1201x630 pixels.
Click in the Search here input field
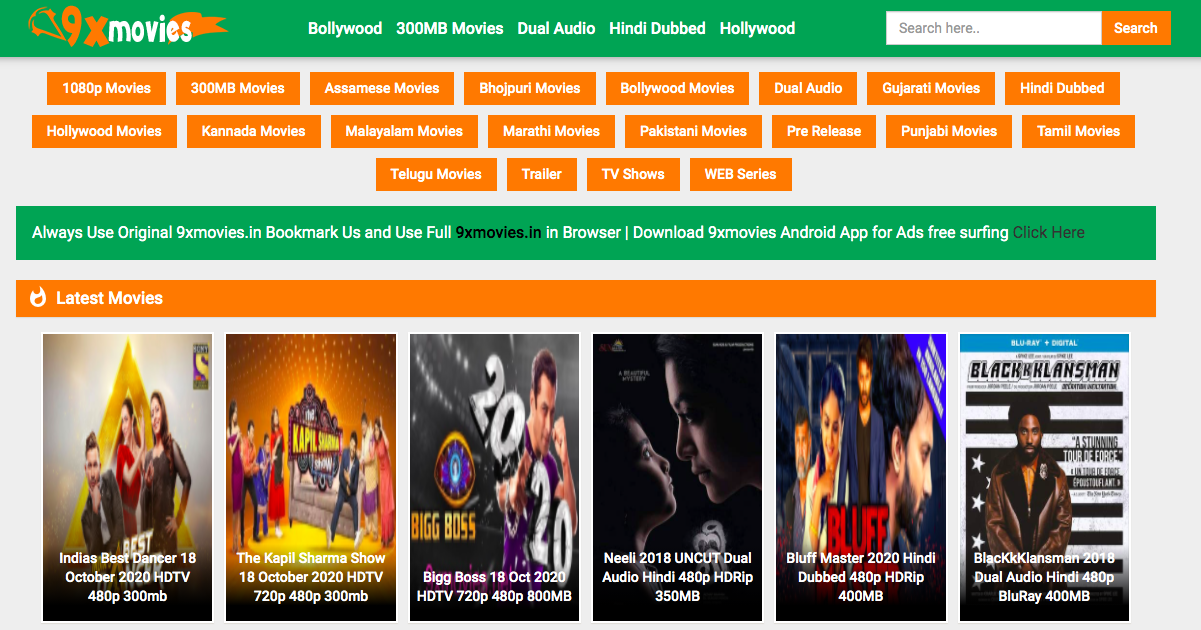pos(993,28)
